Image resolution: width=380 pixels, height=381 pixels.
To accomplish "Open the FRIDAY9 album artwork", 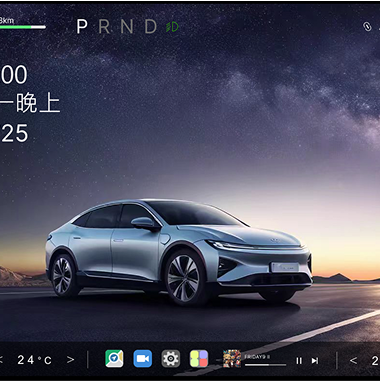I will tap(232, 359).
